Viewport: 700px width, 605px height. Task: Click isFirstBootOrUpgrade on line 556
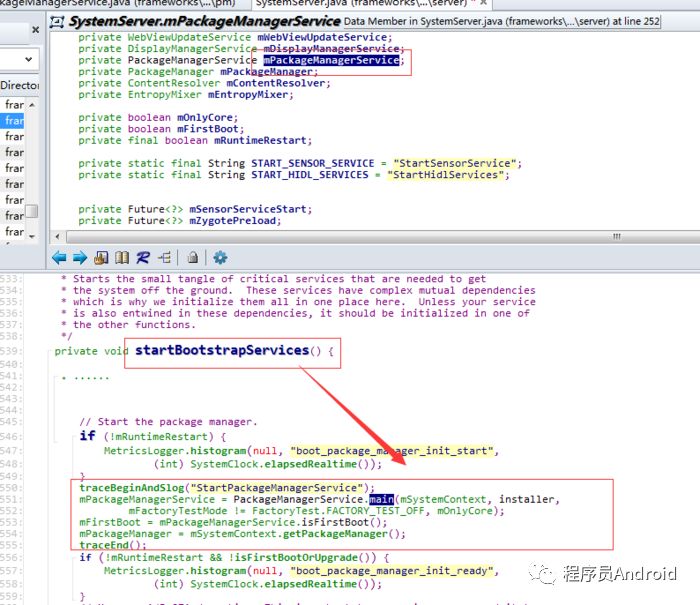(x=296, y=558)
